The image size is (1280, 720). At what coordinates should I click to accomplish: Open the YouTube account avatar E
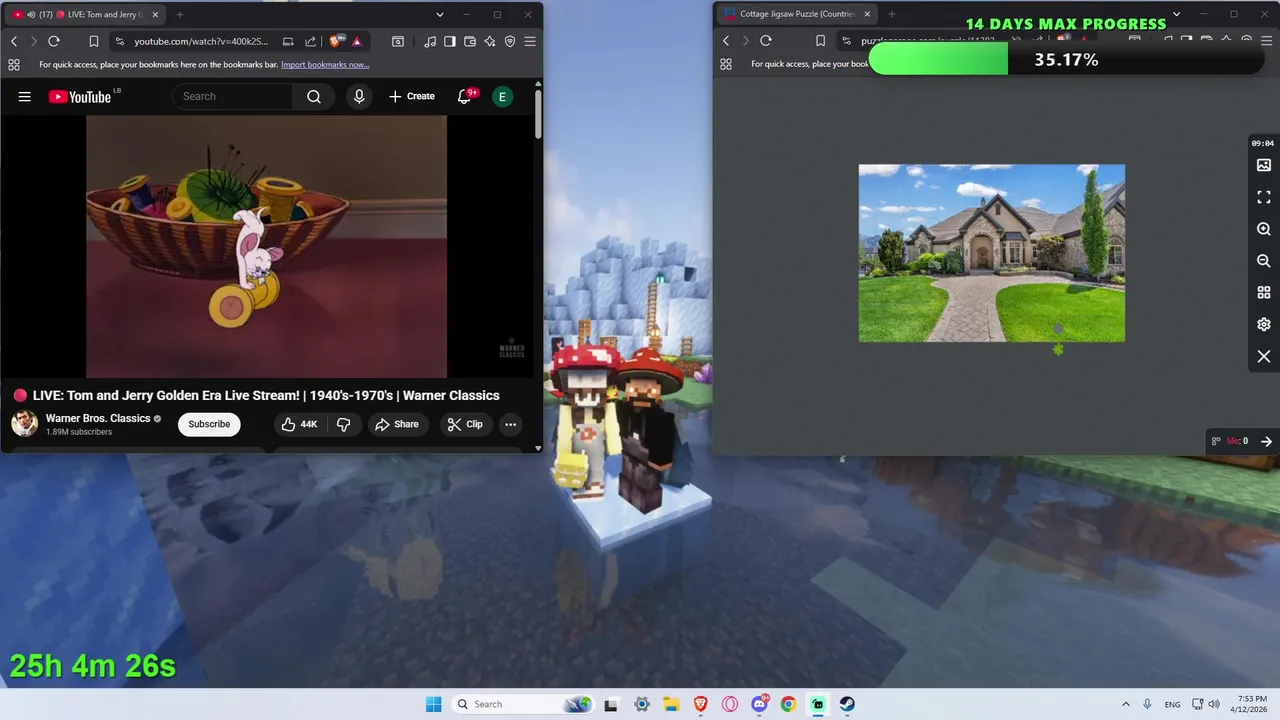point(502,96)
